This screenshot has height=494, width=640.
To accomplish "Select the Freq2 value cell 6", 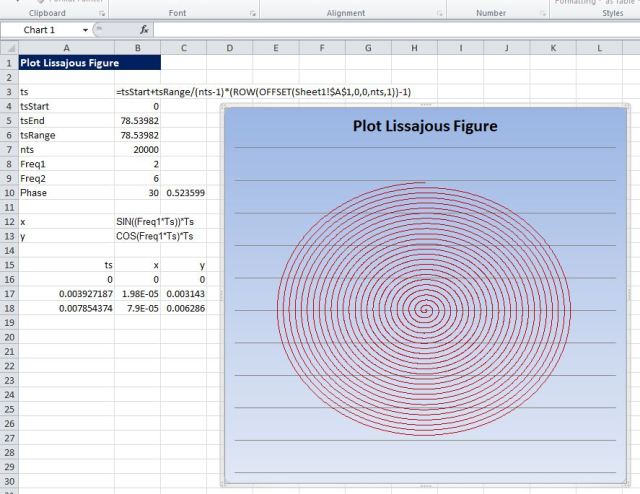I will pyautogui.click(x=138, y=178).
